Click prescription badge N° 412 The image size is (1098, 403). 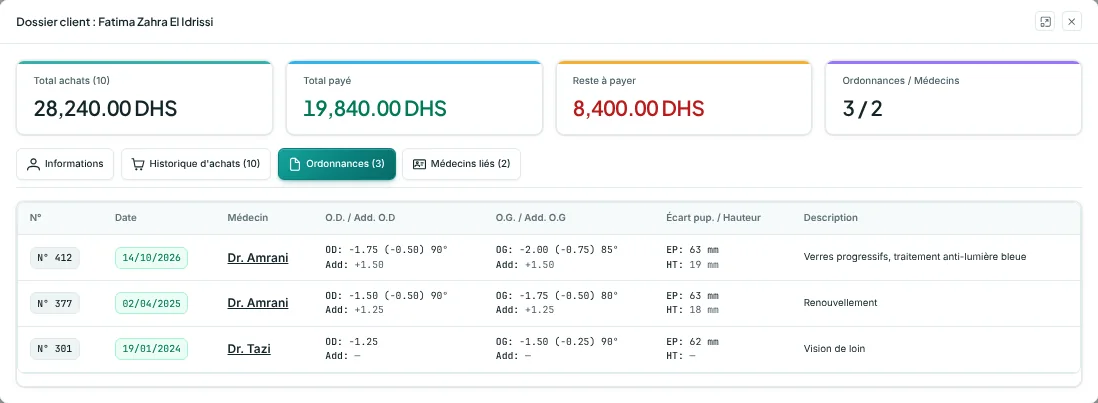[x=55, y=257]
